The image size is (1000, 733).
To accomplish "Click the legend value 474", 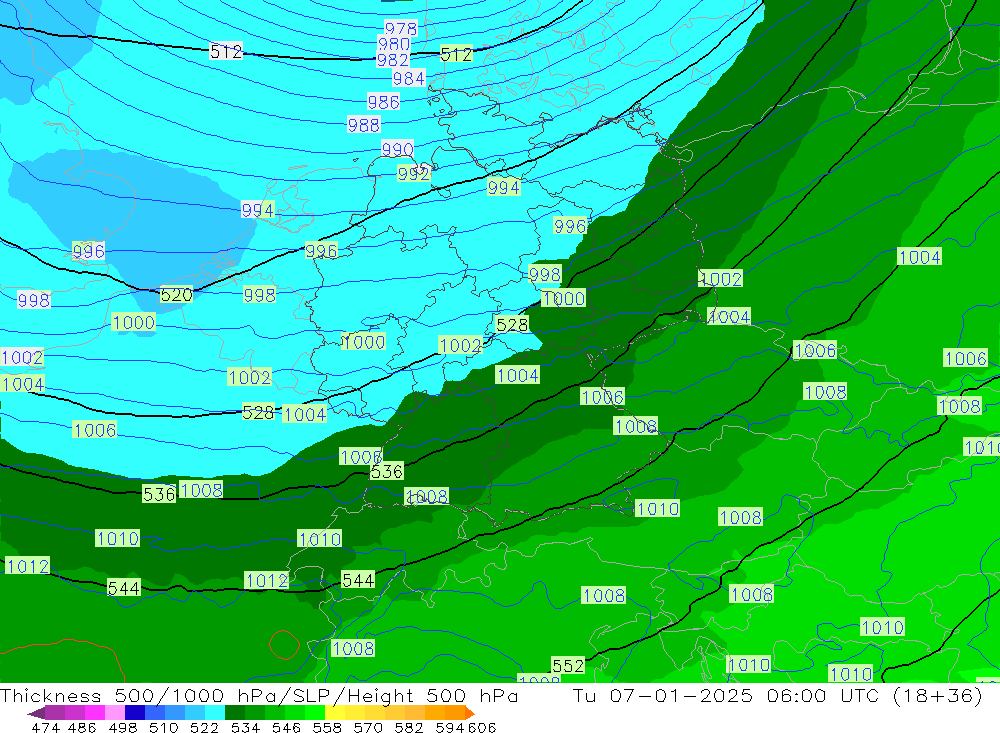I will 46,727.
